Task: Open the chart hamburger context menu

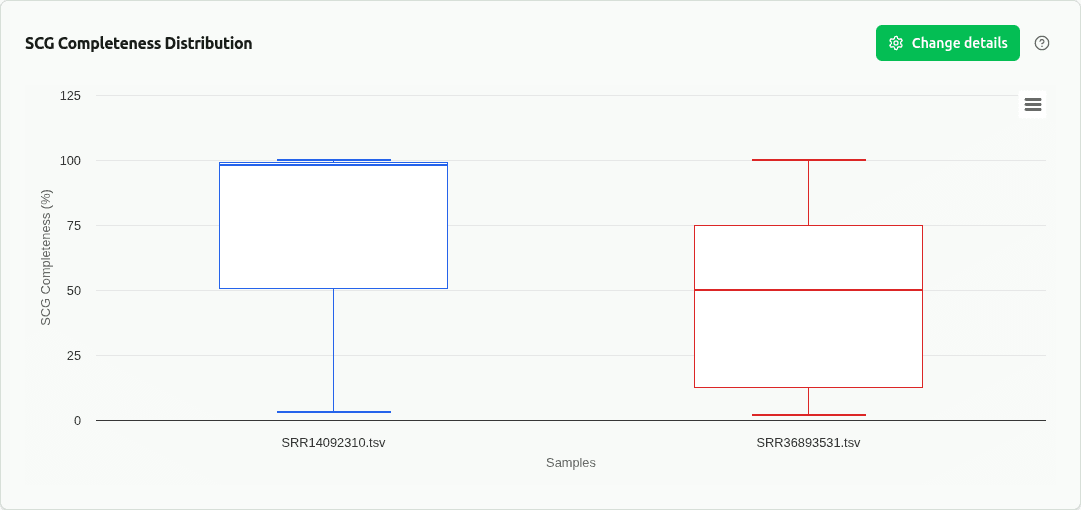Action: click(x=1033, y=104)
